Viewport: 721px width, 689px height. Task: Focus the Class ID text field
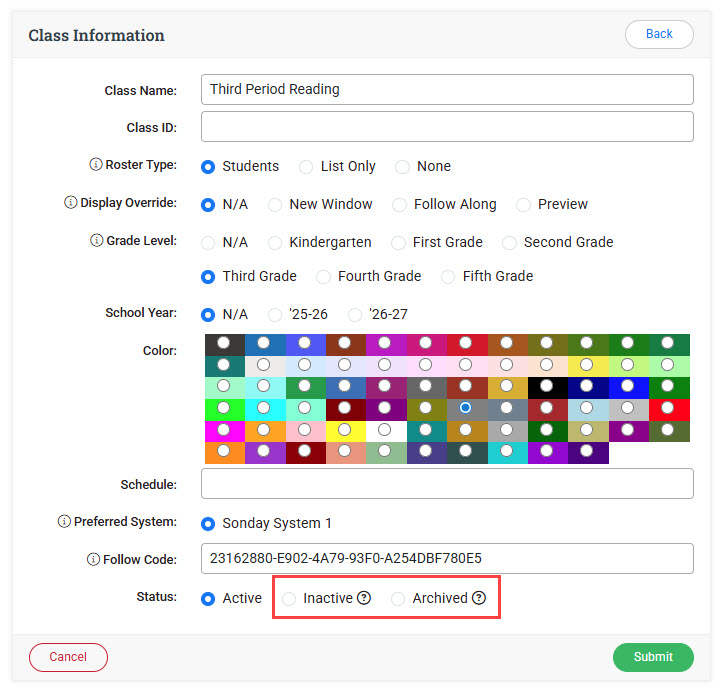coord(447,127)
